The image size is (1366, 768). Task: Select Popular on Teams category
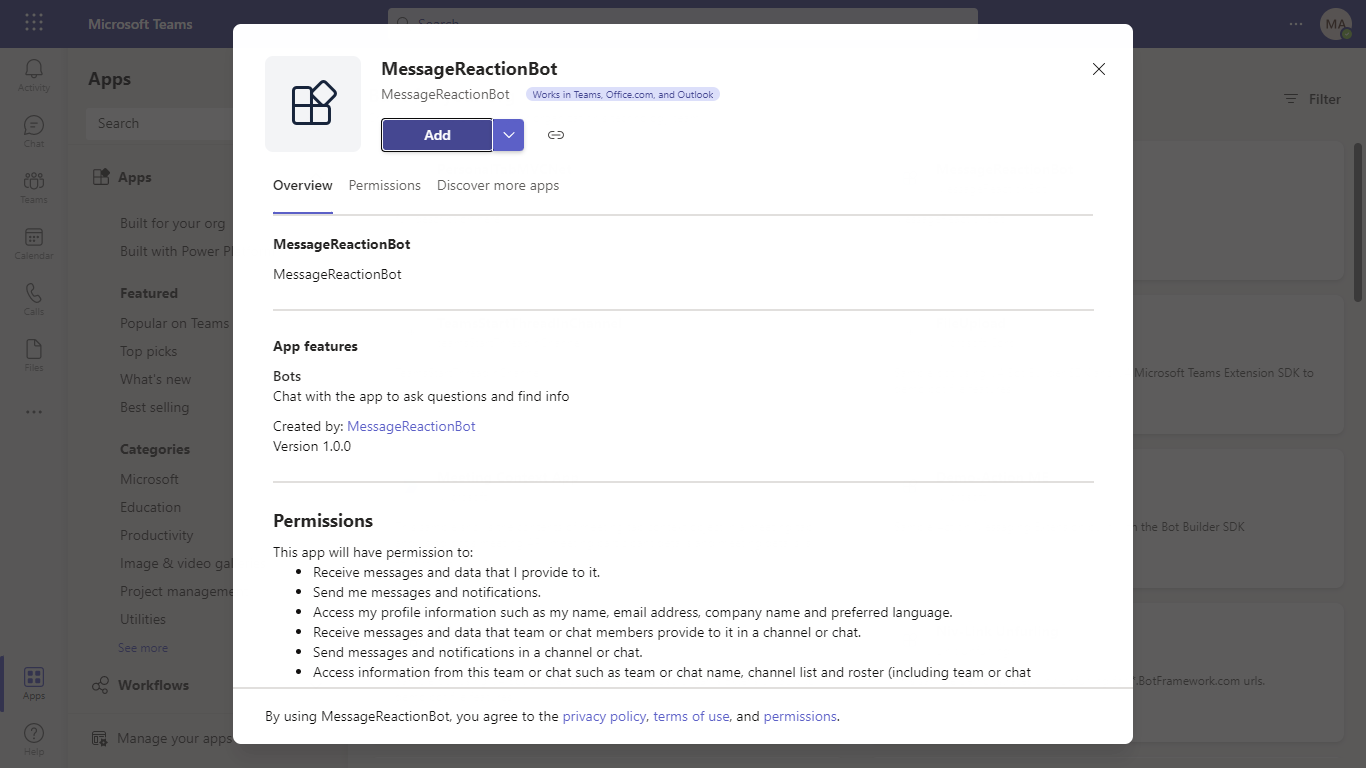[175, 323]
